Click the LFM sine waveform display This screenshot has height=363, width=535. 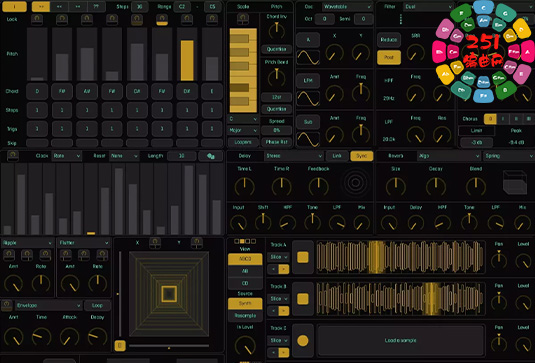308,98
